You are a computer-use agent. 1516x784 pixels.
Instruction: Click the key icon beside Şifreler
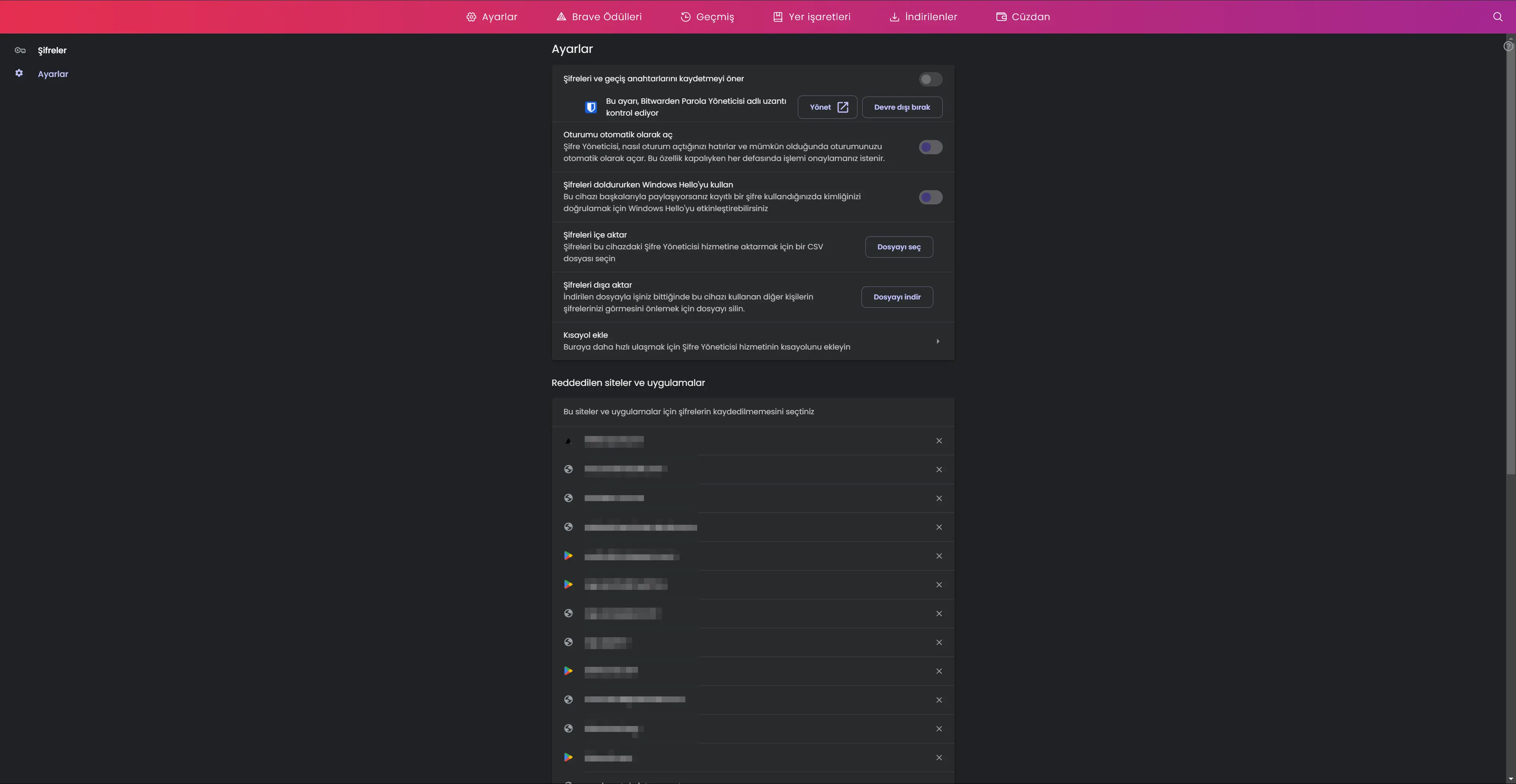(20, 50)
